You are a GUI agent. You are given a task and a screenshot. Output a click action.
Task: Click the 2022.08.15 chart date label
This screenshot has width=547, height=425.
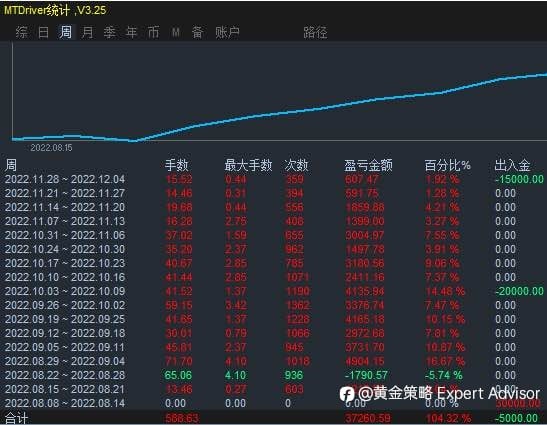point(51,148)
